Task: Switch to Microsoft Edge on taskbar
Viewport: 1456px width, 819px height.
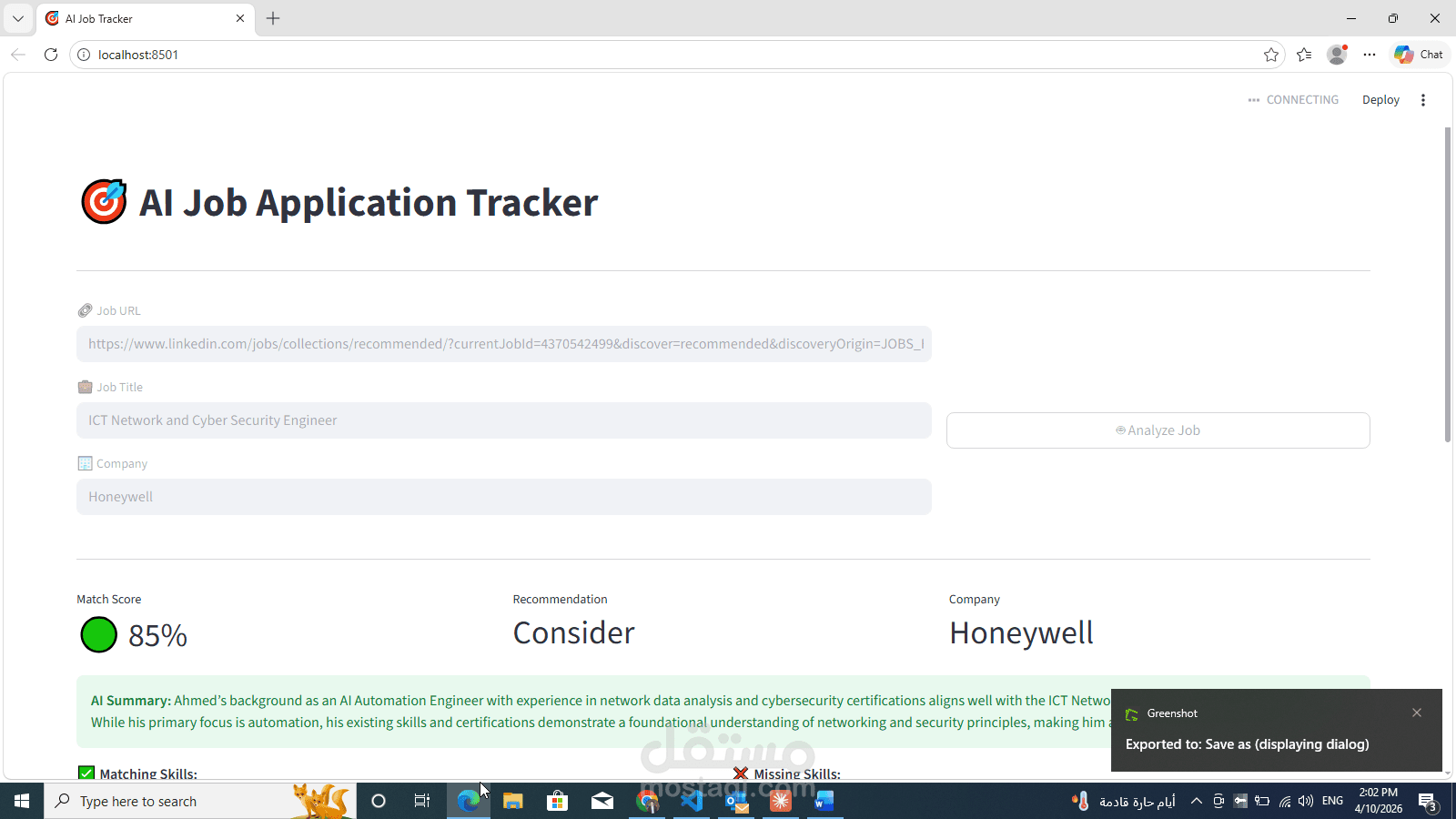Action: tap(469, 801)
